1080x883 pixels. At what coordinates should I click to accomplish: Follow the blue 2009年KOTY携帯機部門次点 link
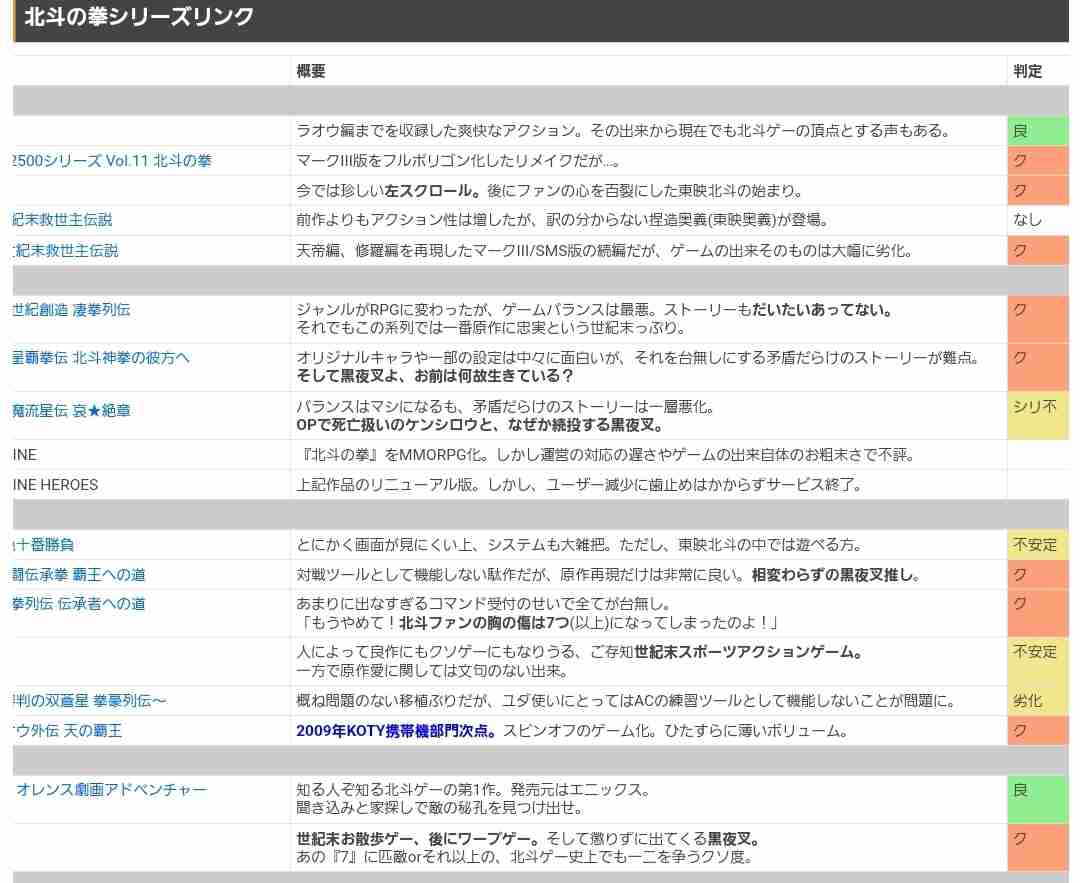pyautogui.click(x=396, y=731)
